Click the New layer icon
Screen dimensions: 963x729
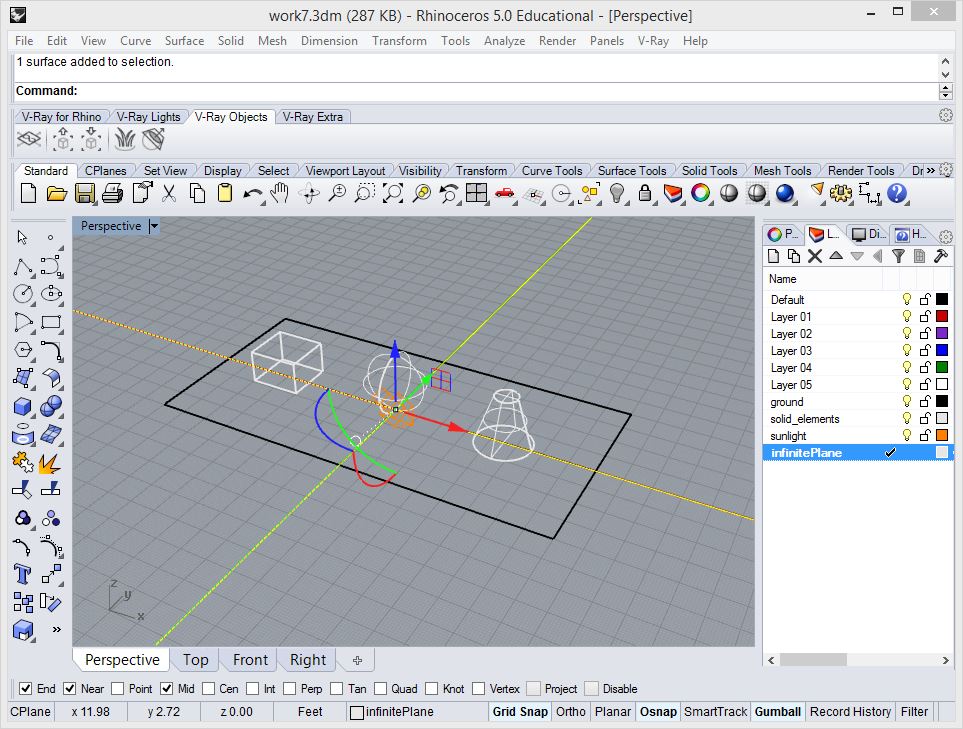tap(774, 256)
